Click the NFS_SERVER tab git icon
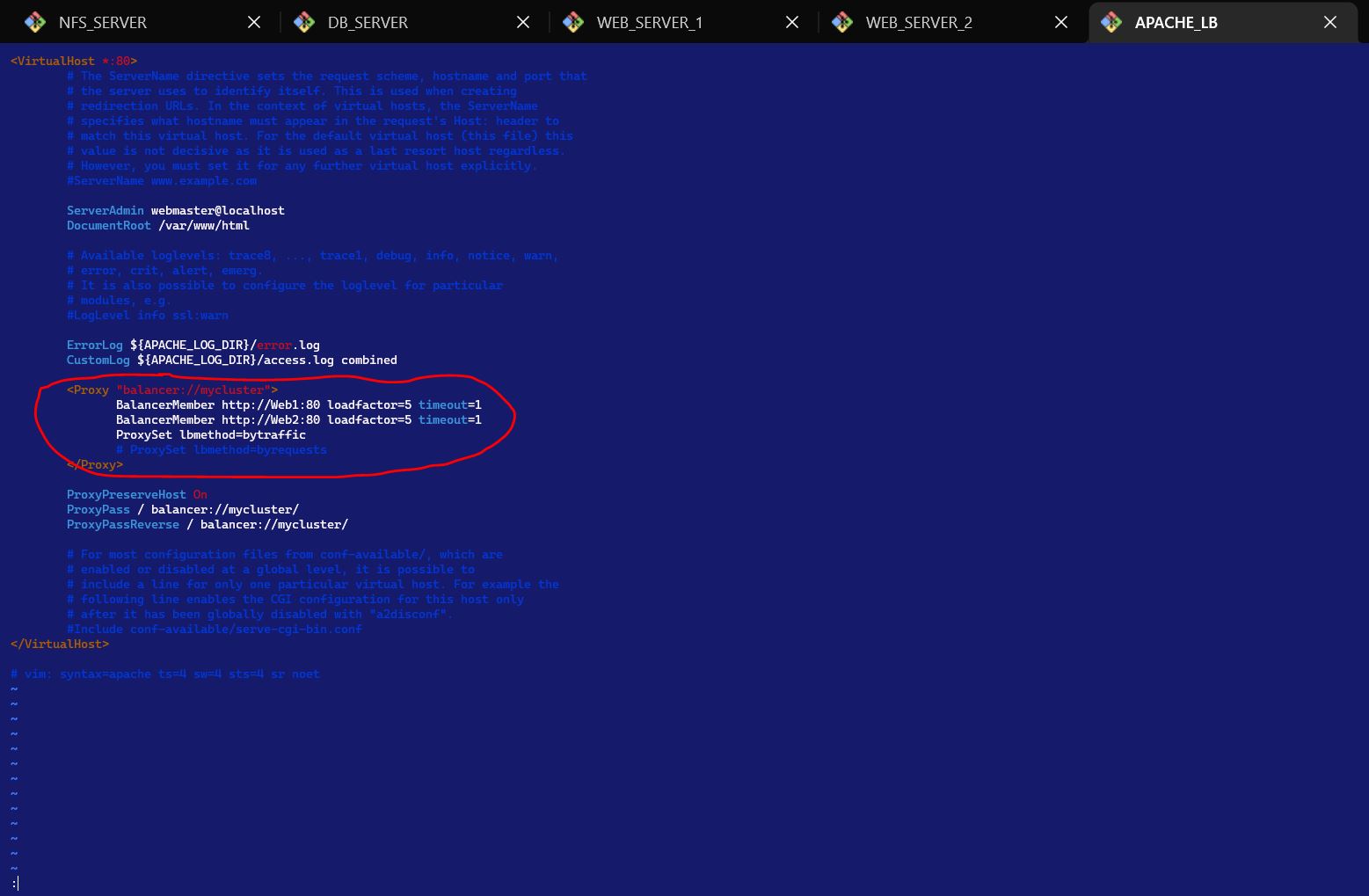Viewport: 1369px width, 896px height. coord(35,22)
